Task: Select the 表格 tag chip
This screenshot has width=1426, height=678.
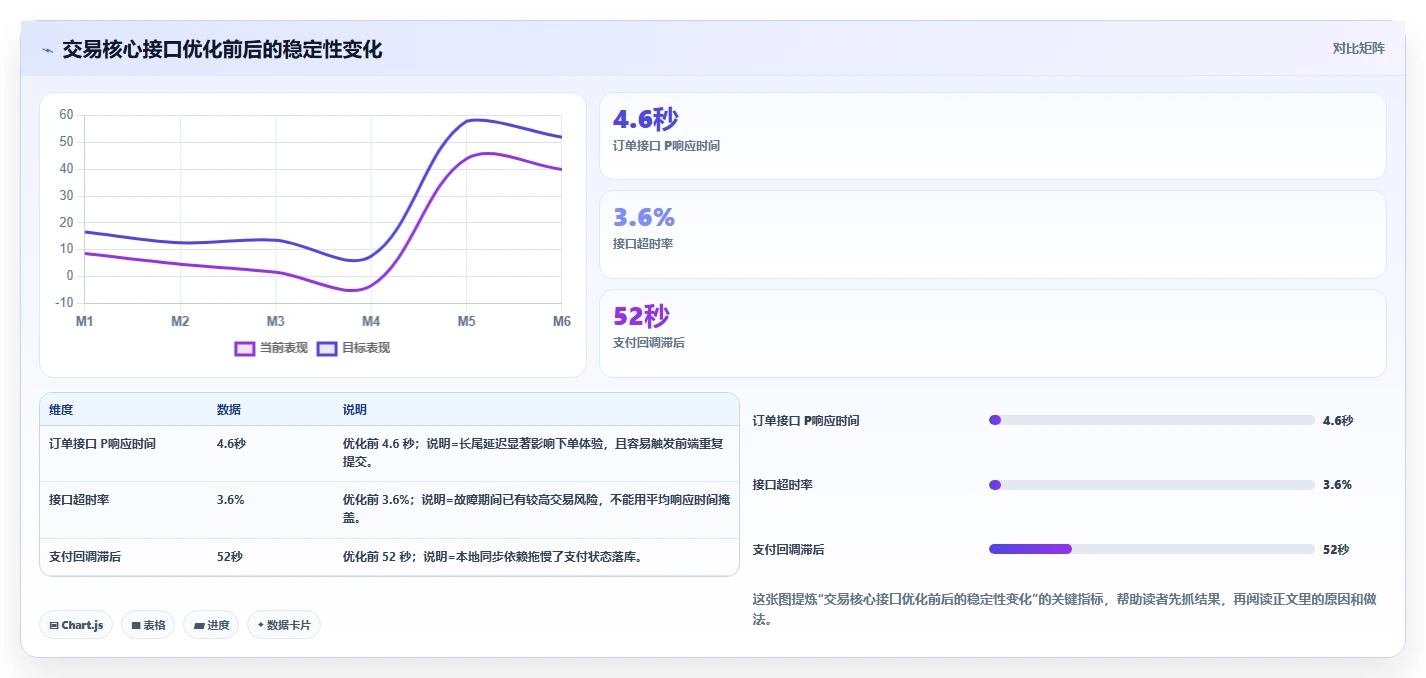Action: [148, 625]
